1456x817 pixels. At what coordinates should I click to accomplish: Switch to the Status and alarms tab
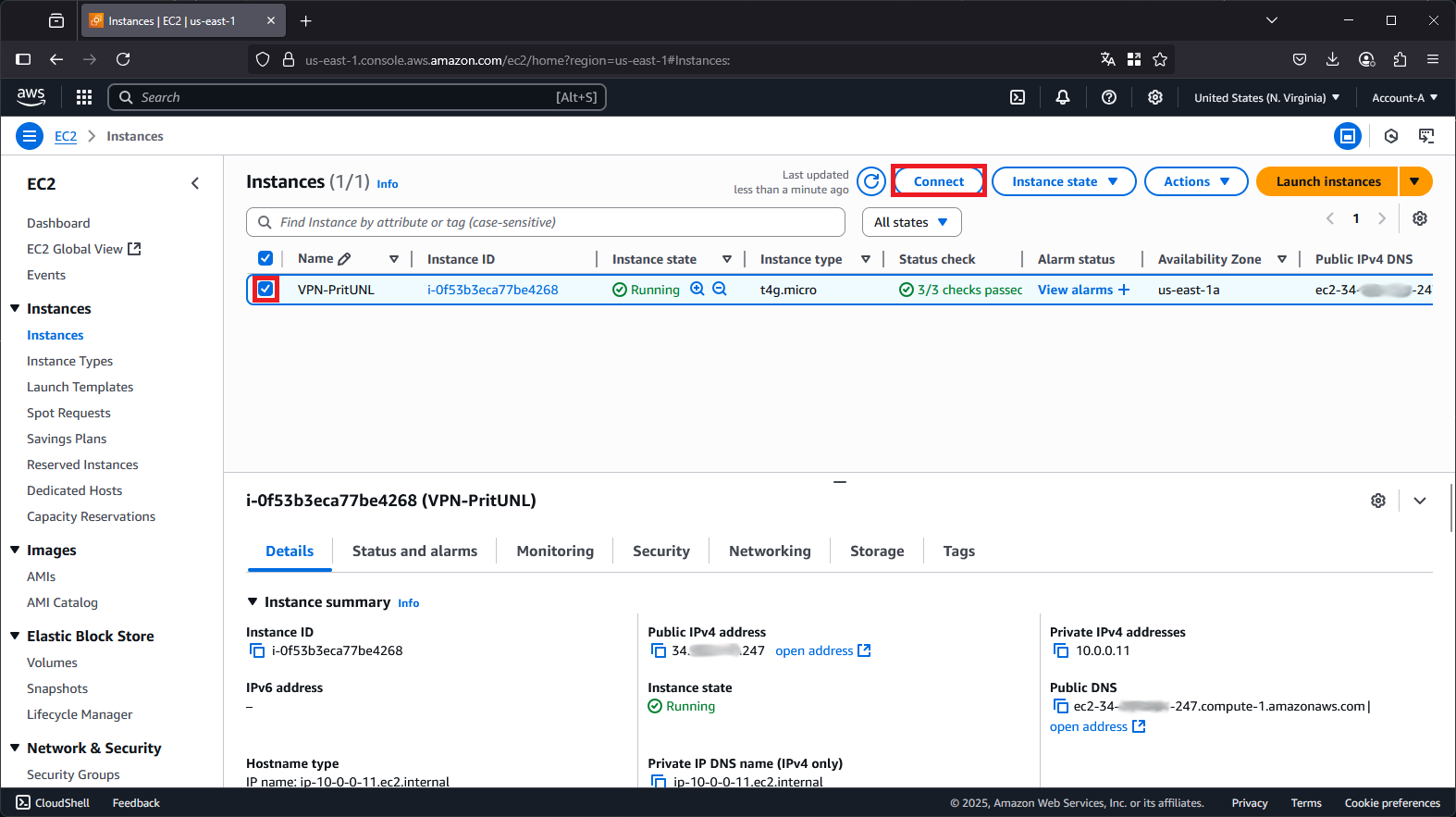point(414,551)
